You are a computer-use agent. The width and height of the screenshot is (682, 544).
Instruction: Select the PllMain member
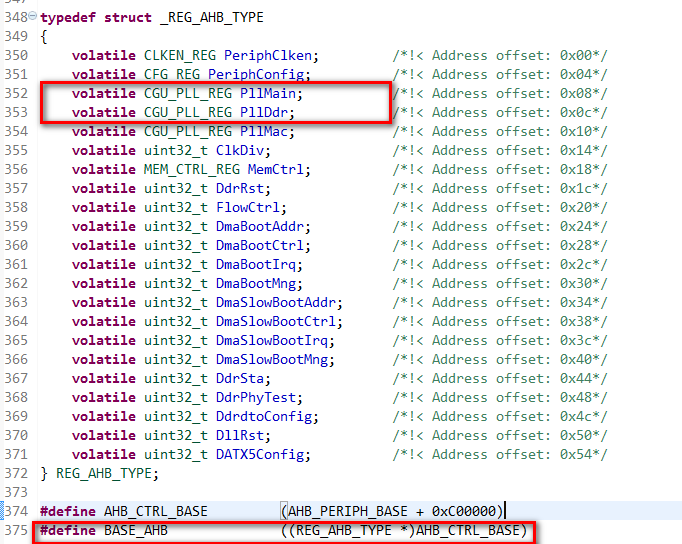pos(268,93)
